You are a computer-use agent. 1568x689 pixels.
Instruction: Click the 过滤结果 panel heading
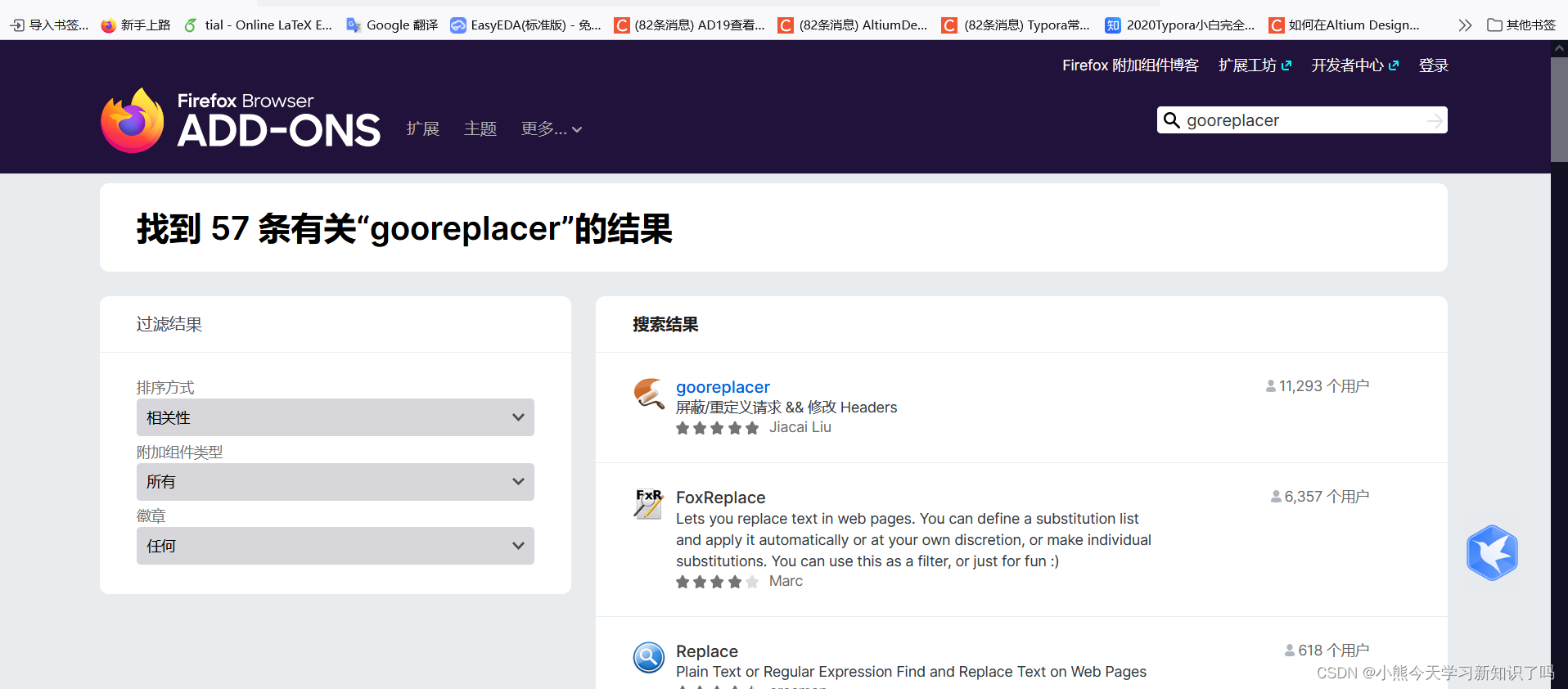[x=169, y=324]
